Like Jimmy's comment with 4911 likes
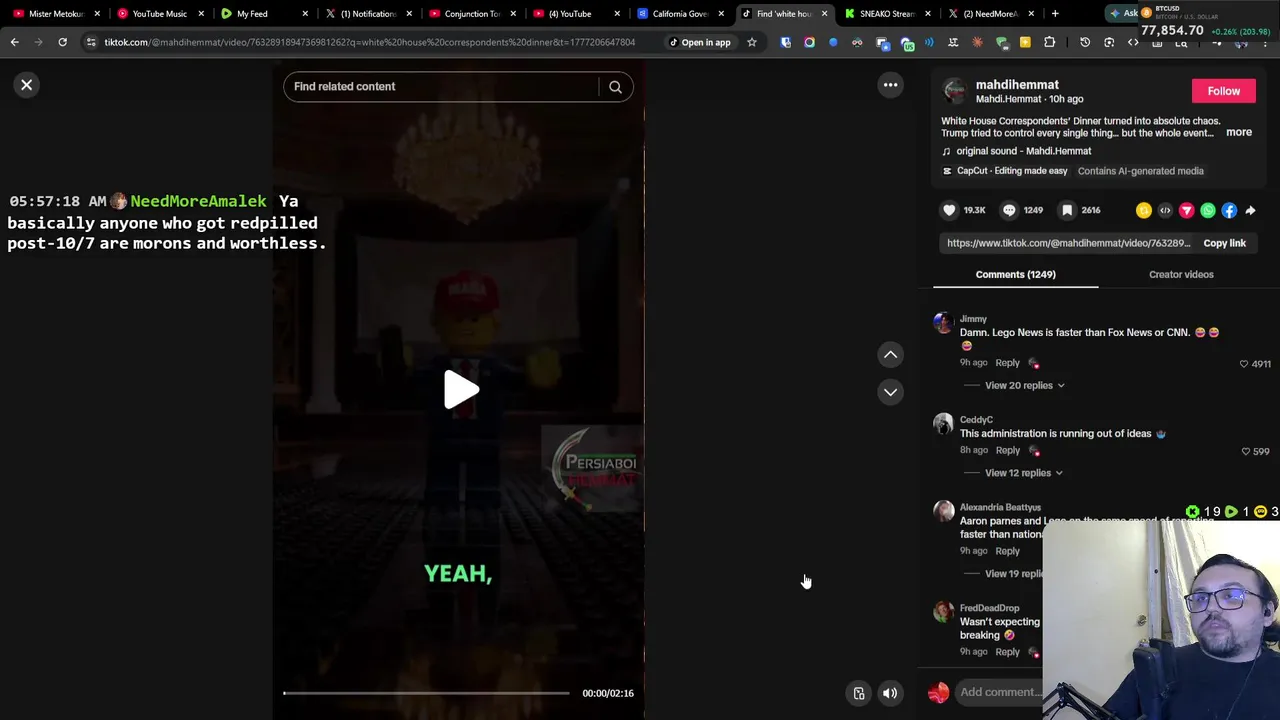Viewport: 1280px width, 720px height. [x=1244, y=364]
